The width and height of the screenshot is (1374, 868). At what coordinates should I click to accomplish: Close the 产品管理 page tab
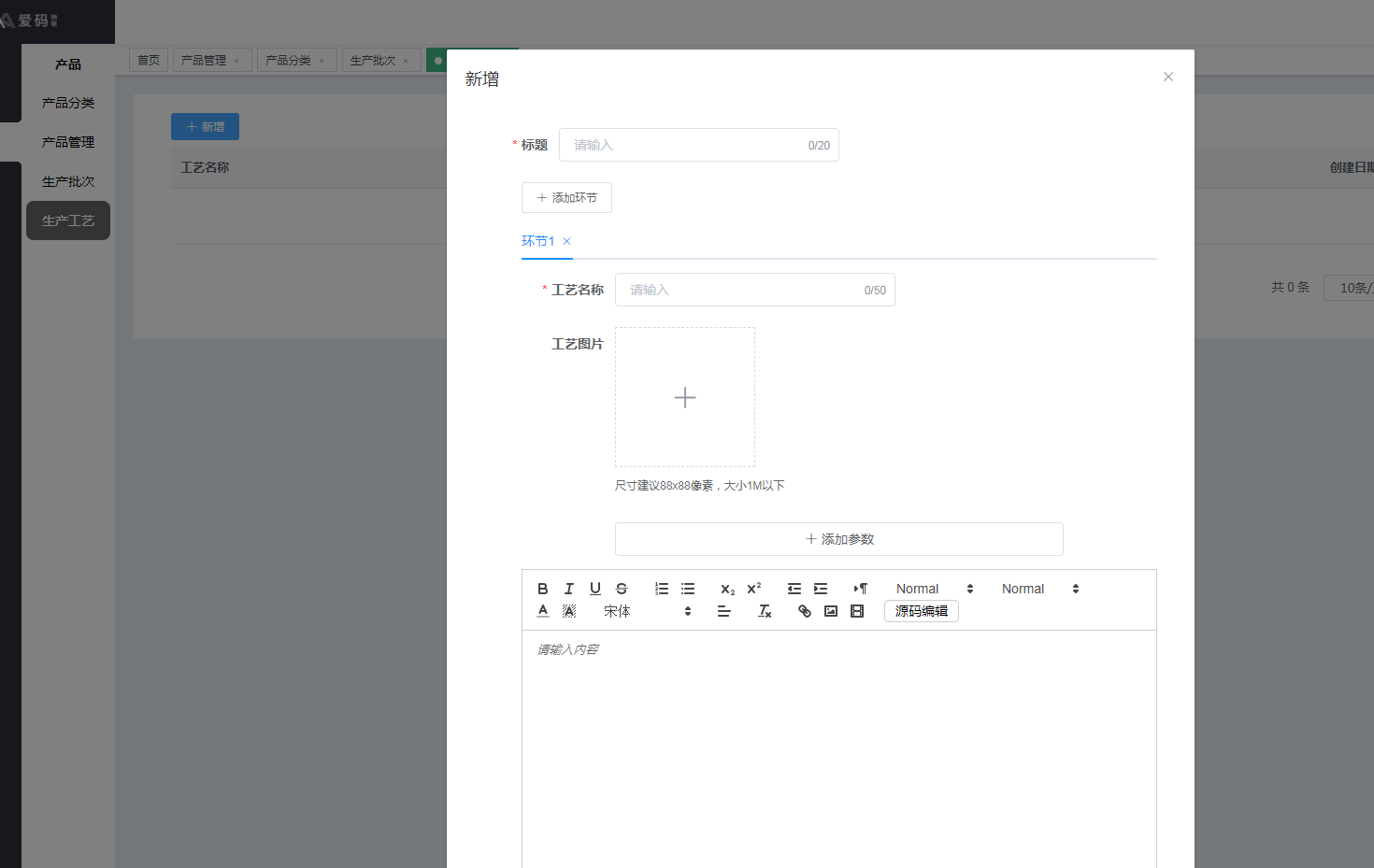236,61
